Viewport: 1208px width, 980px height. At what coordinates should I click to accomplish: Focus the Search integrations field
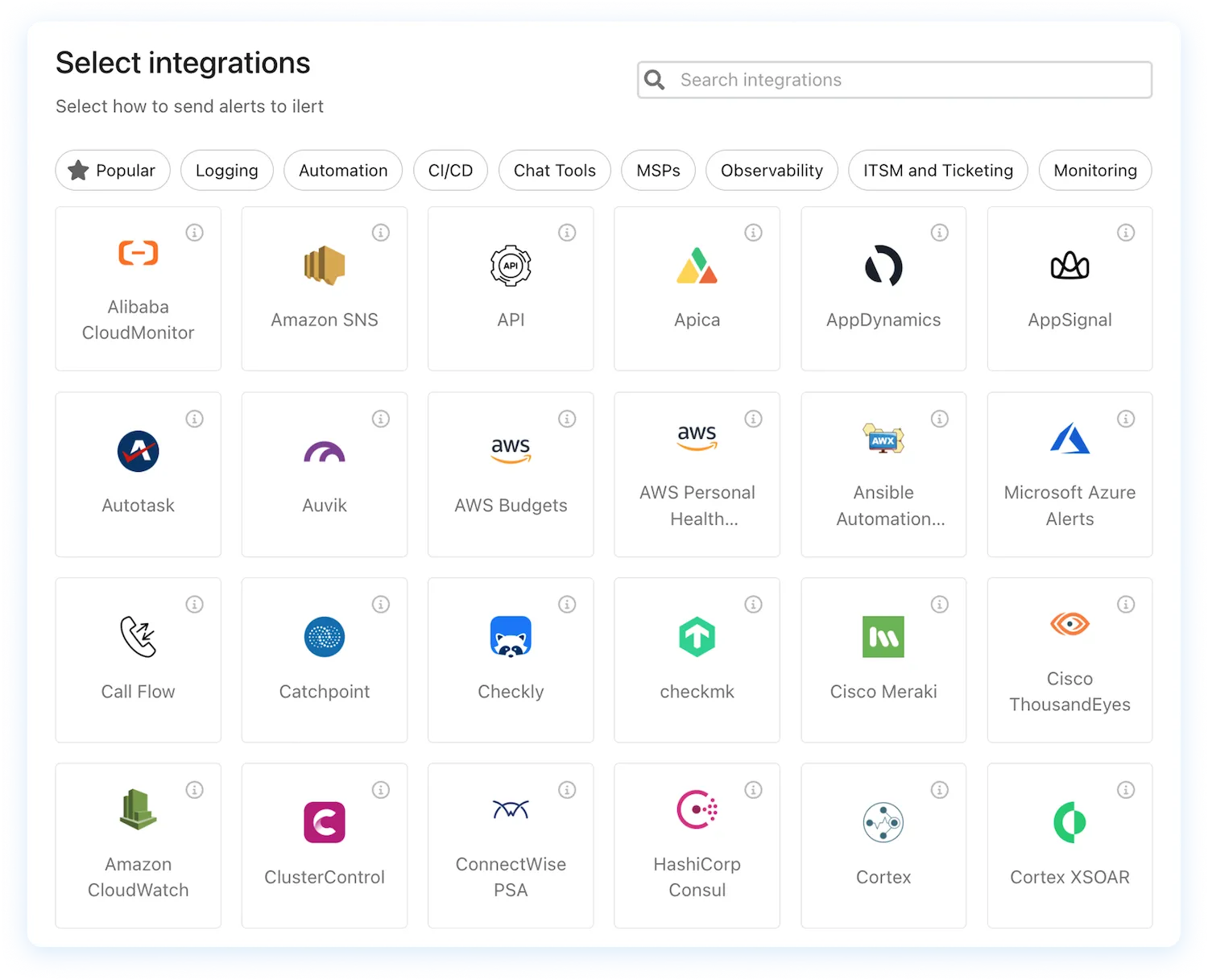point(895,80)
